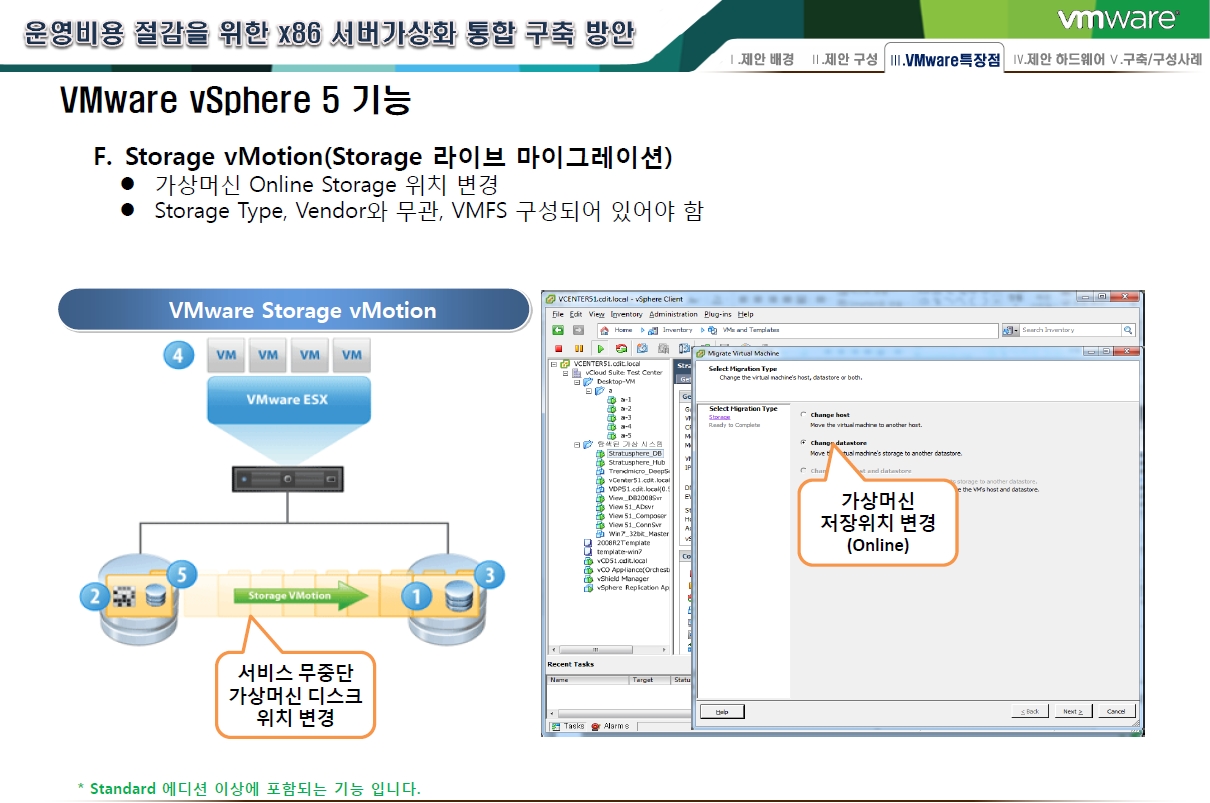1210x803 pixels.
Task: Click the Help button in Migrate dialog
Action: (x=722, y=711)
